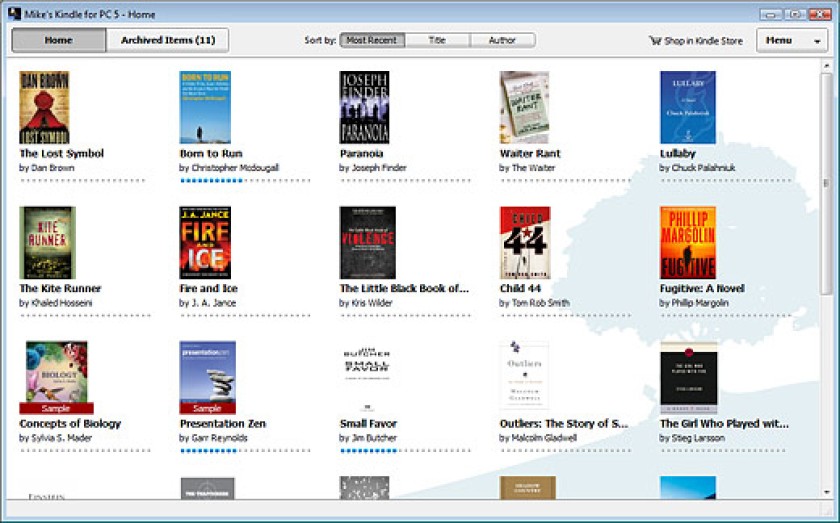
Task: Open The Lost Symbol book cover
Action: tap(44, 107)
